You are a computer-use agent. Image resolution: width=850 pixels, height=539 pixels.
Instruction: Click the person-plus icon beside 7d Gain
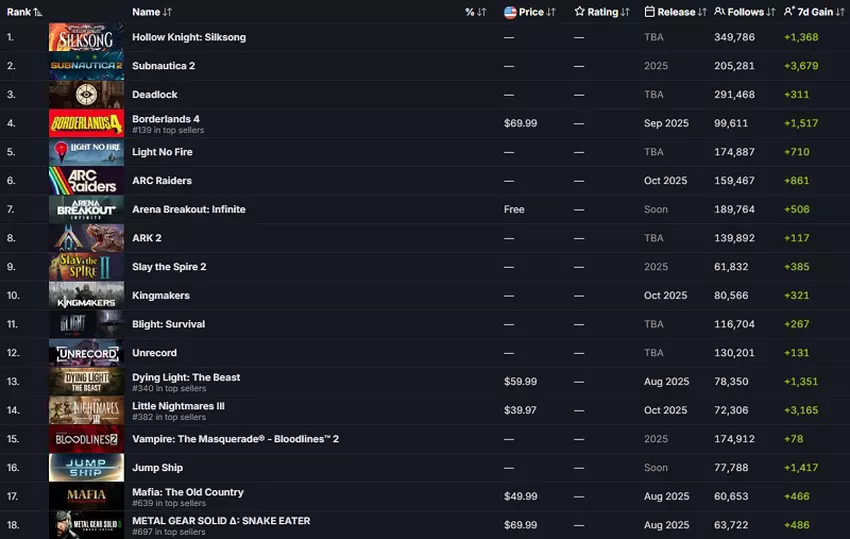[789, 12]
